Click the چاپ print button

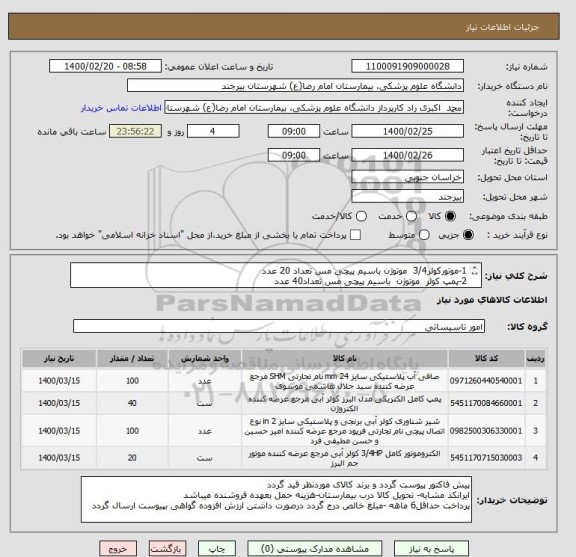click(x=216, y=549)
